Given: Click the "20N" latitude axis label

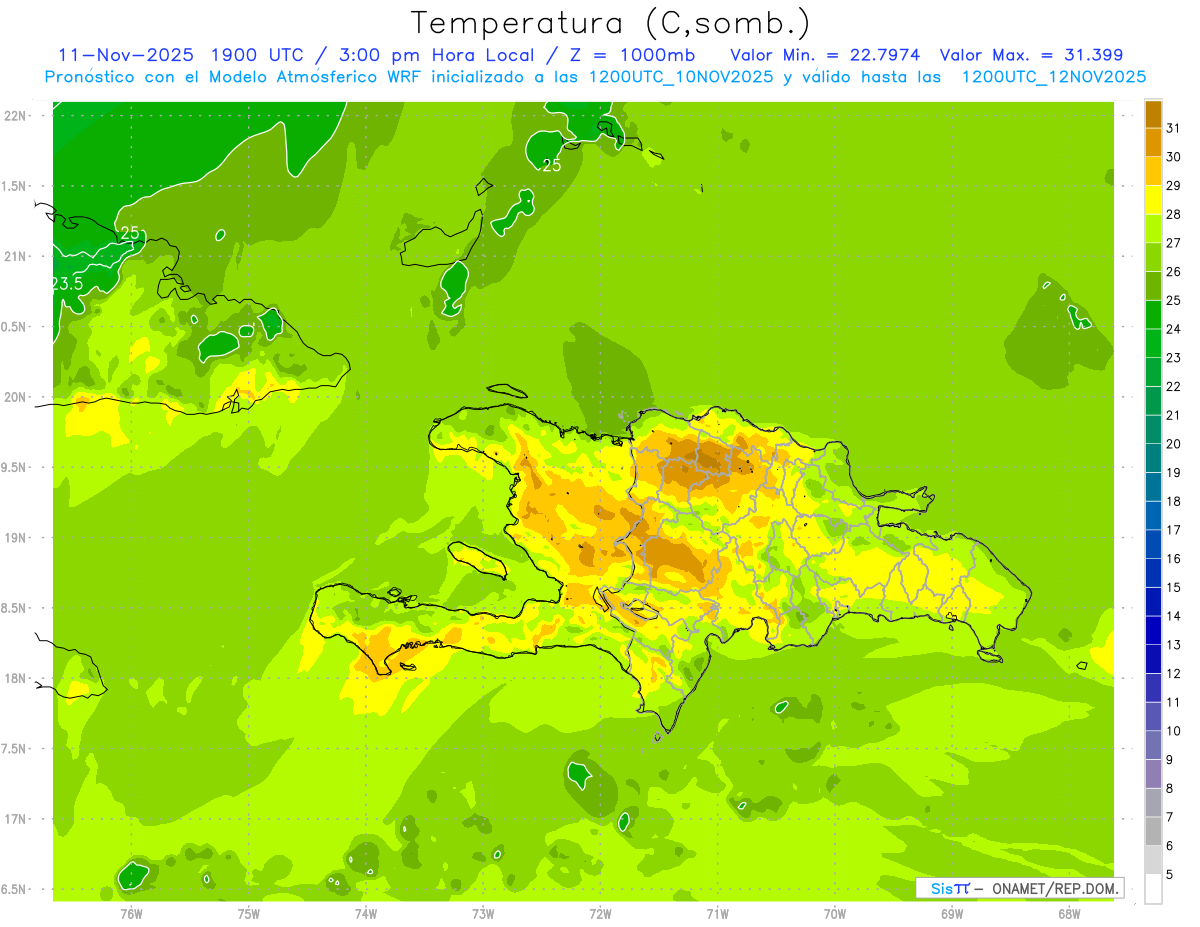Looking at the screenshot, I should [17, 397].
